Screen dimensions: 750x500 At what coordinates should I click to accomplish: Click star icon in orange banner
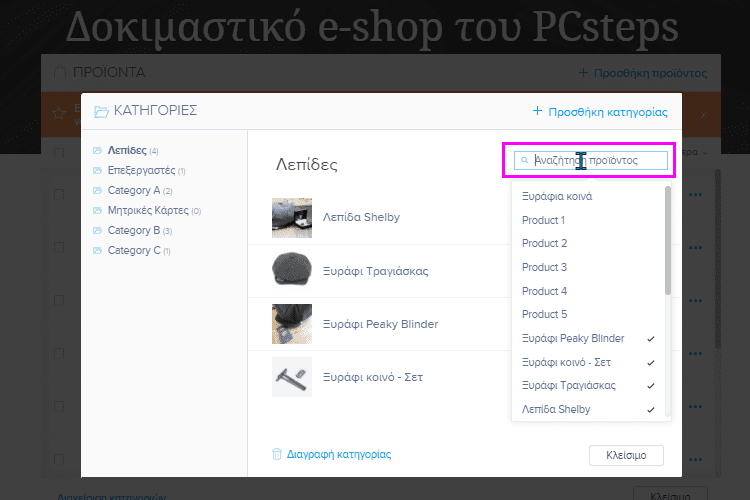59,113
